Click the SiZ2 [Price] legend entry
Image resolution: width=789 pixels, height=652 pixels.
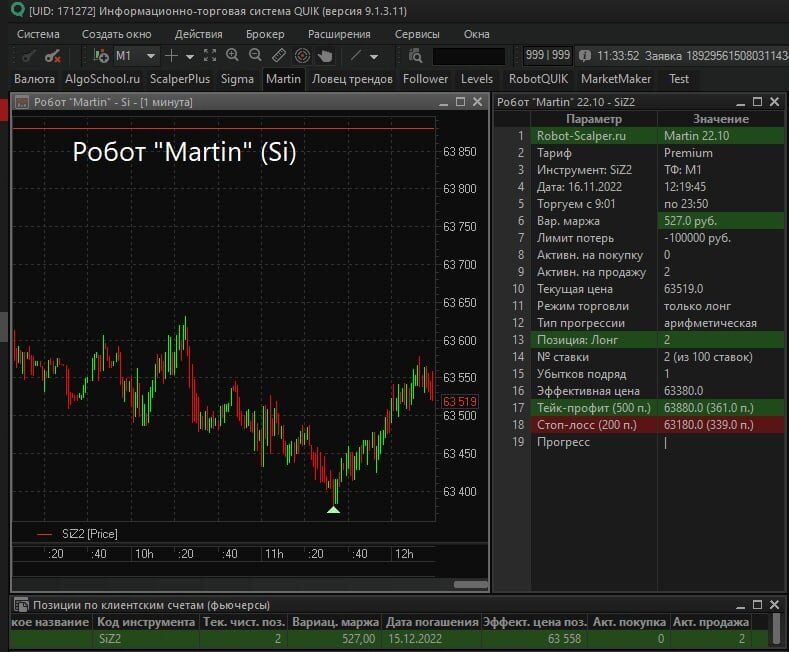click(x=77, y=534)
